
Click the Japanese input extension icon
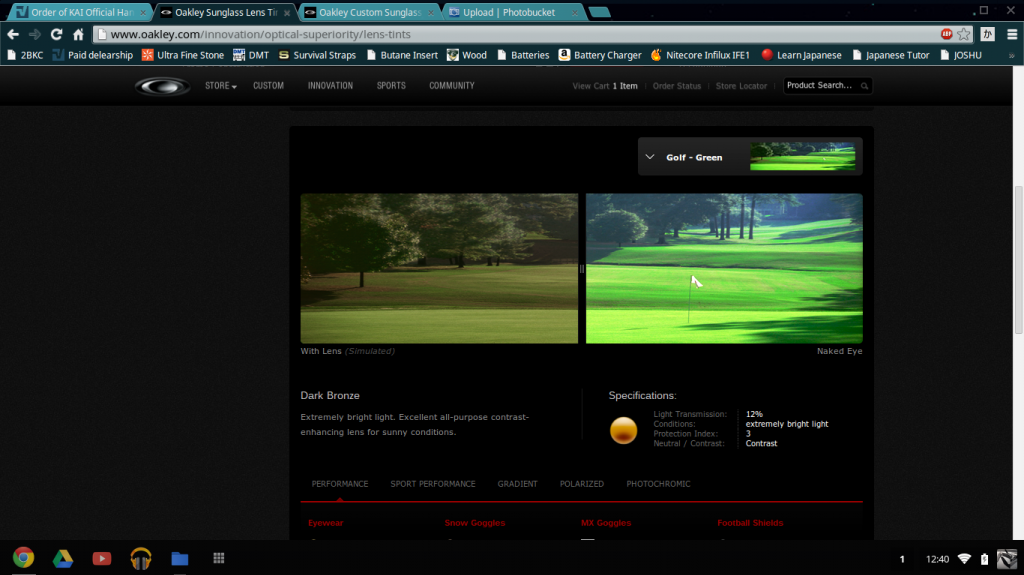987,34
